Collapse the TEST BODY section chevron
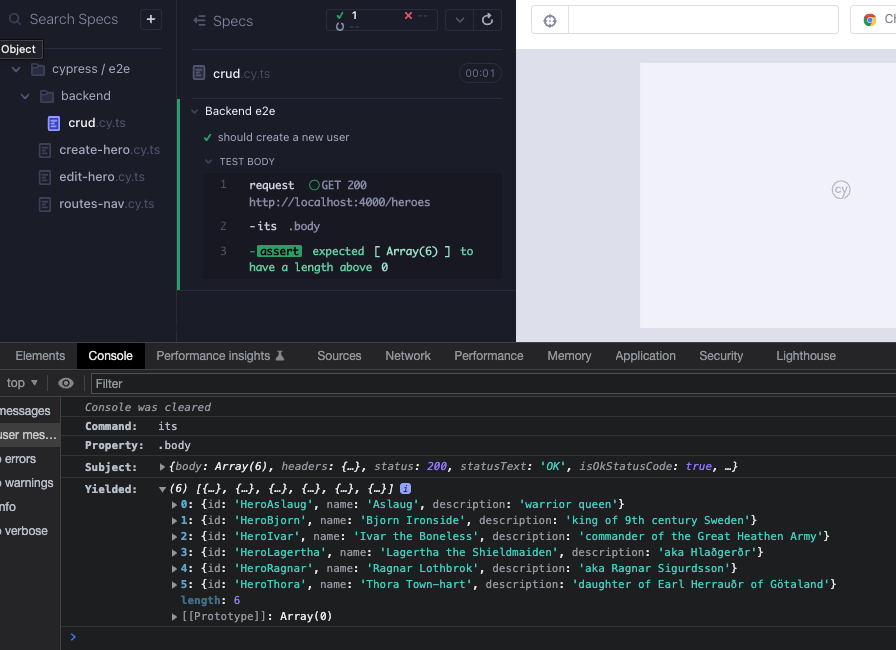This screenshot has height=650, width=896. pyautogui.click(x=209, y=162)
